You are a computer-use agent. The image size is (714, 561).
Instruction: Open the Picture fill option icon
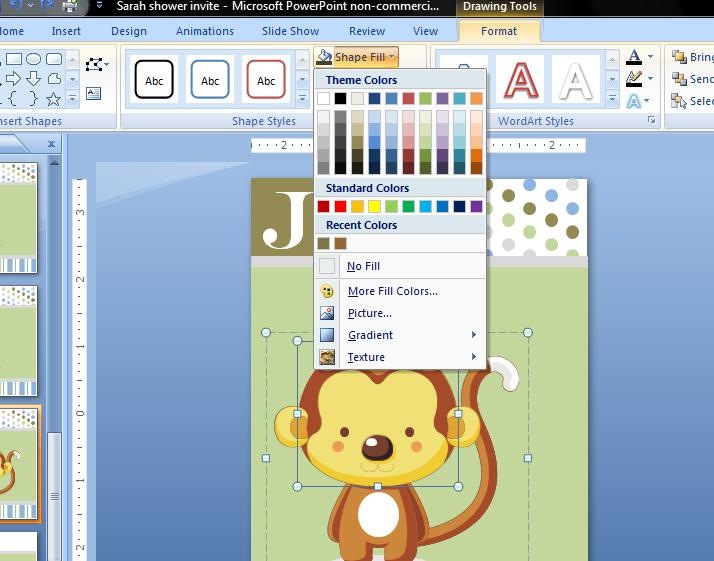coord(327,313)
